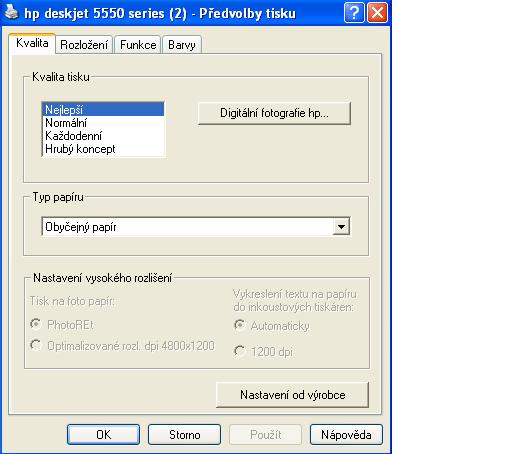Switch to the Kvalita tab
512x454 pixels.
(32, 43)
